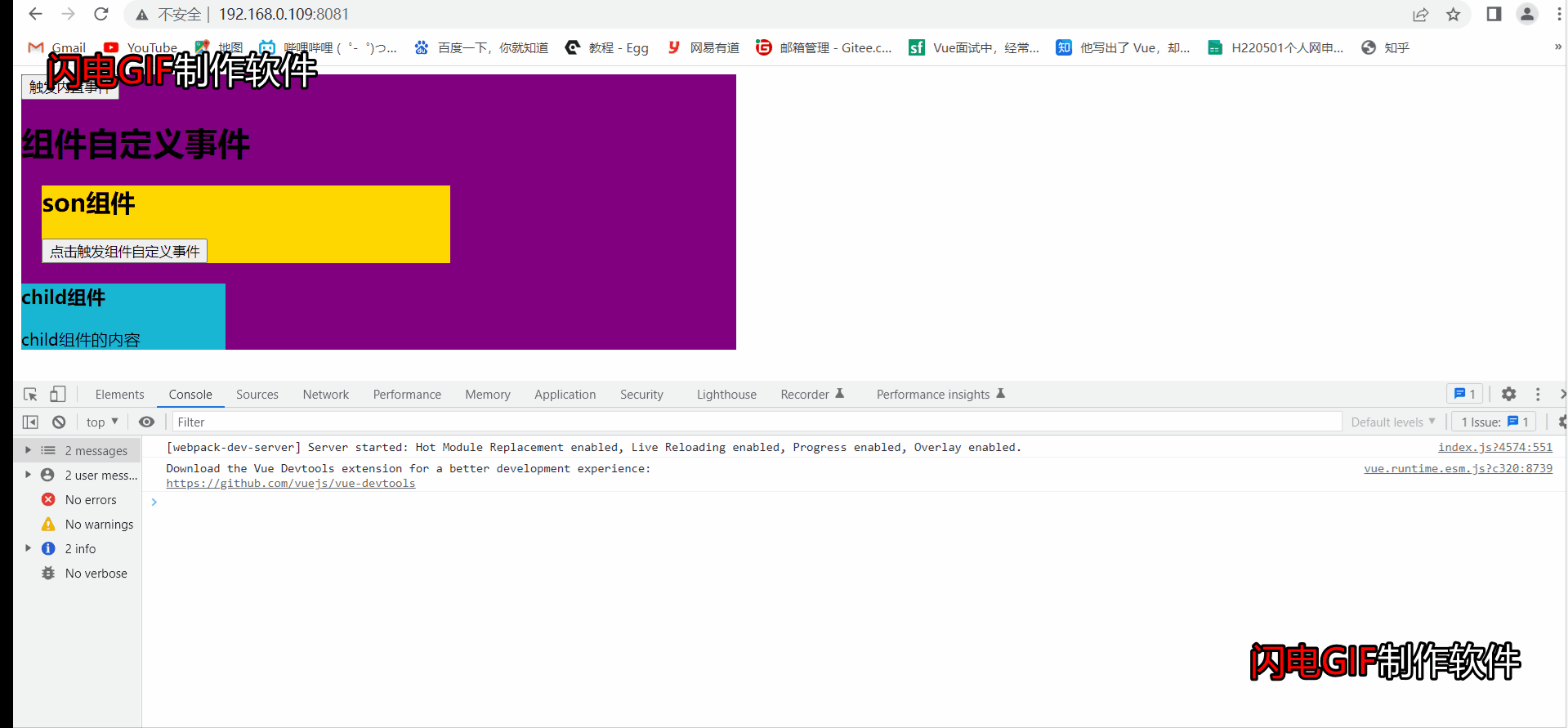Go forward with the browser forward arrow
The image size is (1568, 728).
(x=68, y=14)
